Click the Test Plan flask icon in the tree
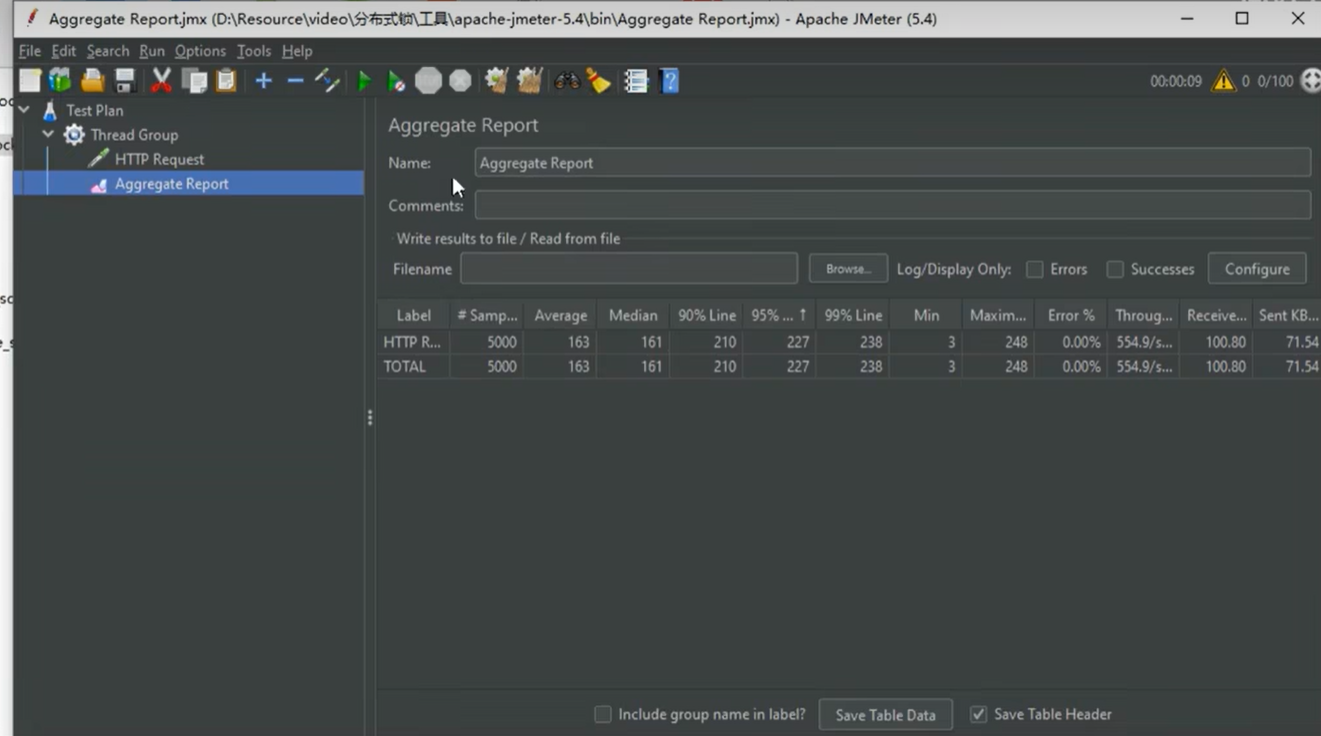This screenshot has height=736, width=1321. click(50, 110)
